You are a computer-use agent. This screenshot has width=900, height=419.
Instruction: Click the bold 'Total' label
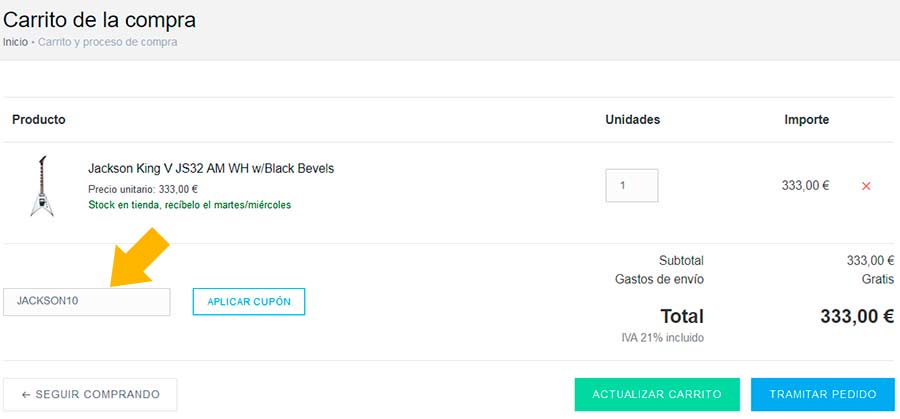click(x=682, y=316)
